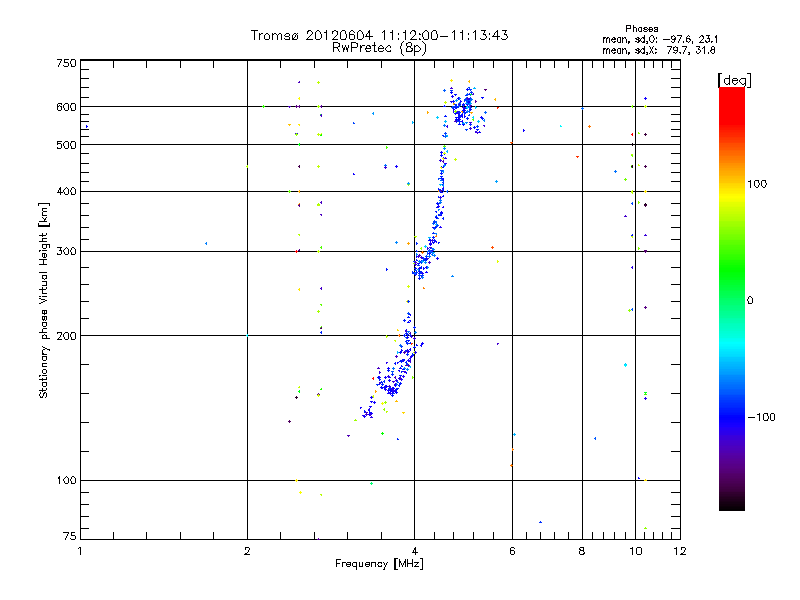This screenshot has width=800, height=600.
Task: Click the x-axis tick label '4'
Action: (414, 551)
